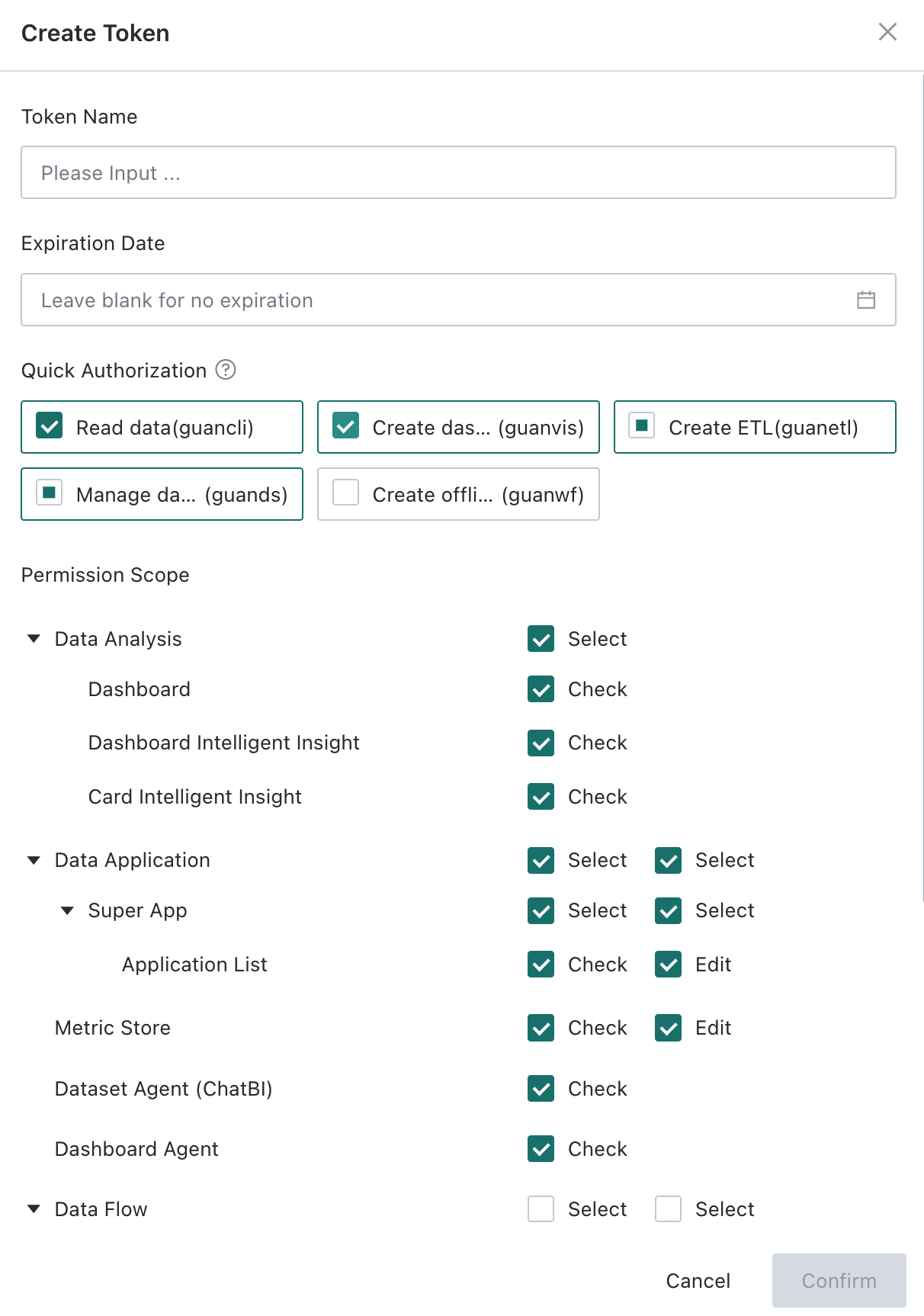Uncheck Read data(guancli) quick authorization
This screenshot has height=1316, width=924.
point(50,426)
